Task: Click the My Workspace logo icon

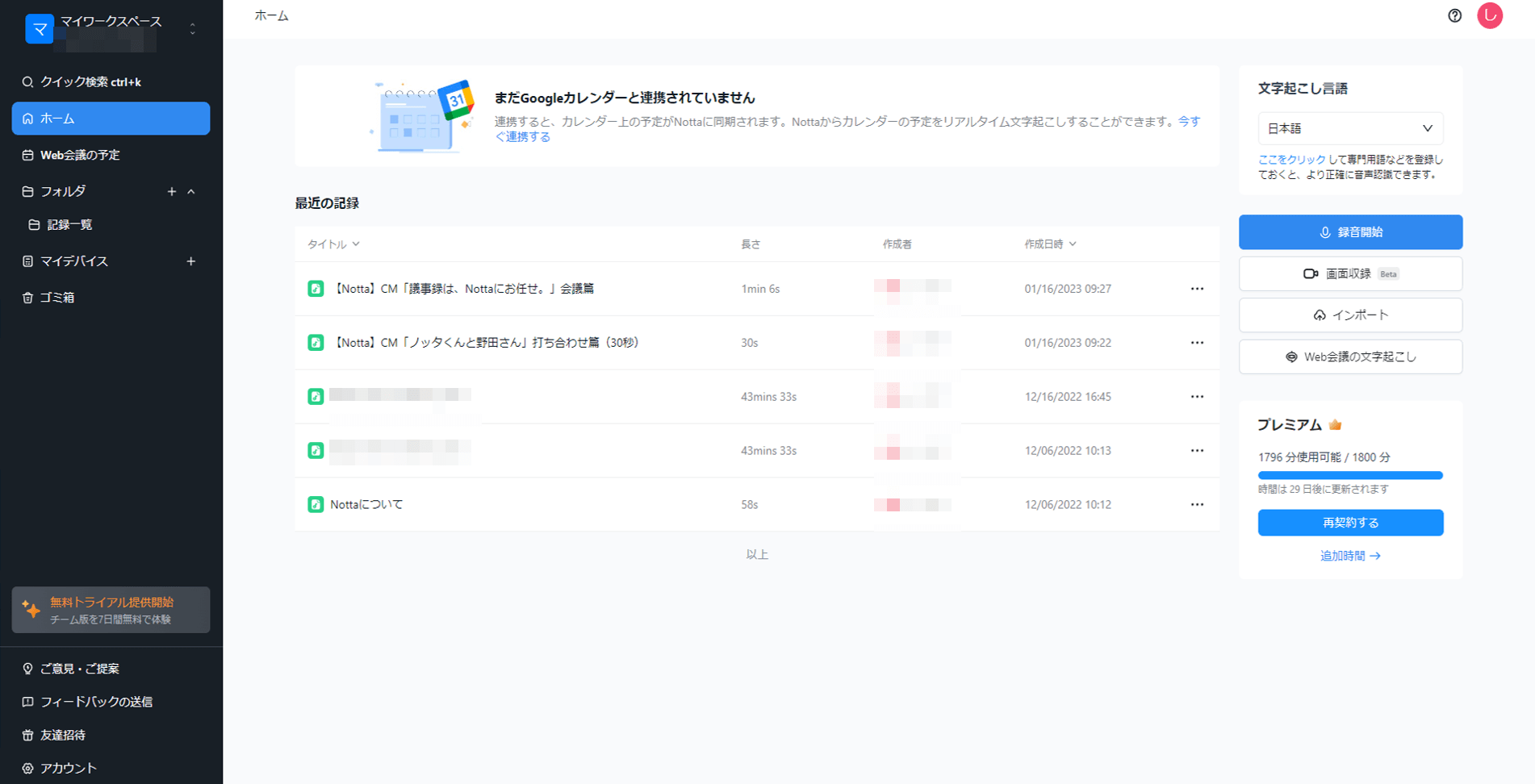Action: (x=40, y=29)
